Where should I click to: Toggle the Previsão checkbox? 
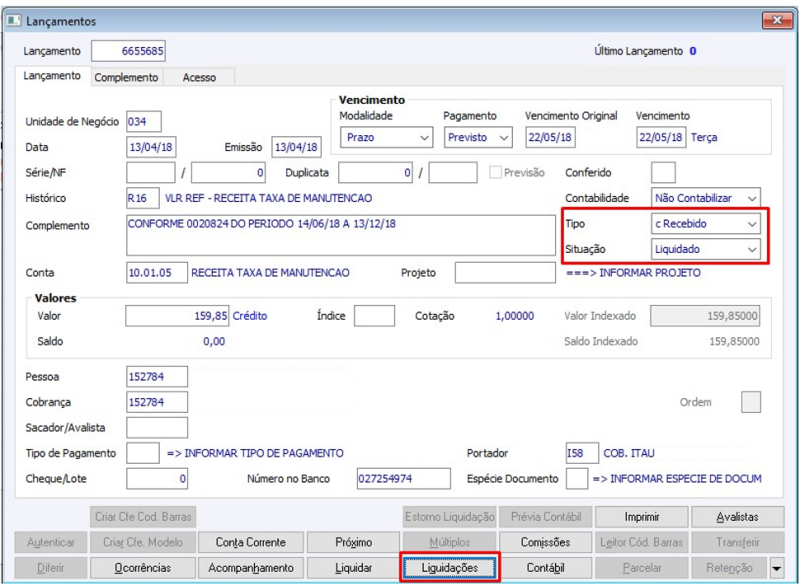494,172
